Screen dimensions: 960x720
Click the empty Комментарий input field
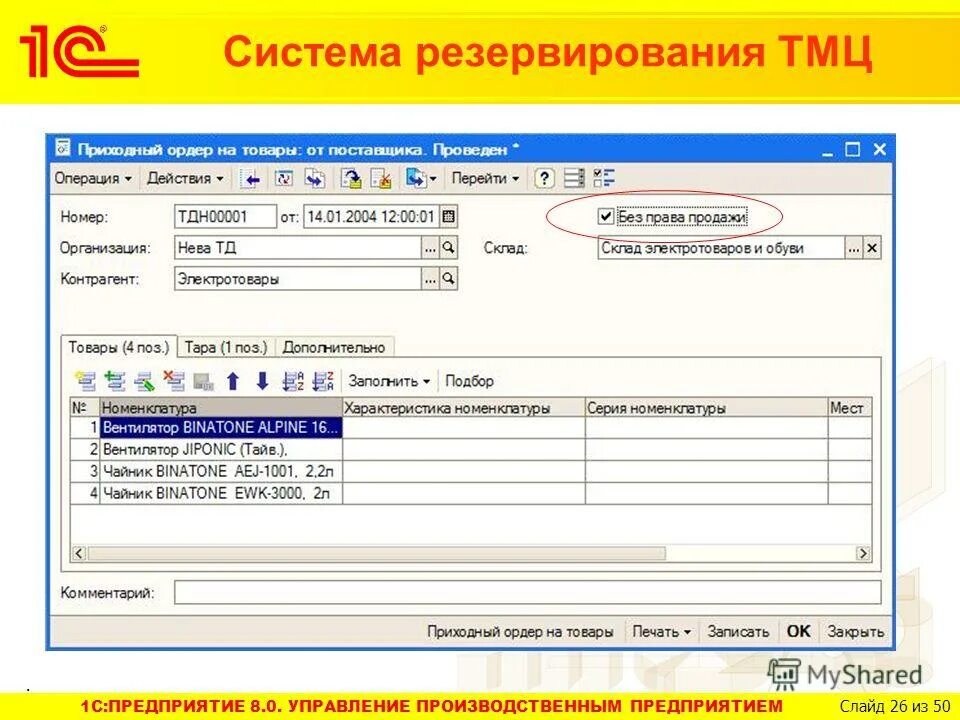(527, 593)
